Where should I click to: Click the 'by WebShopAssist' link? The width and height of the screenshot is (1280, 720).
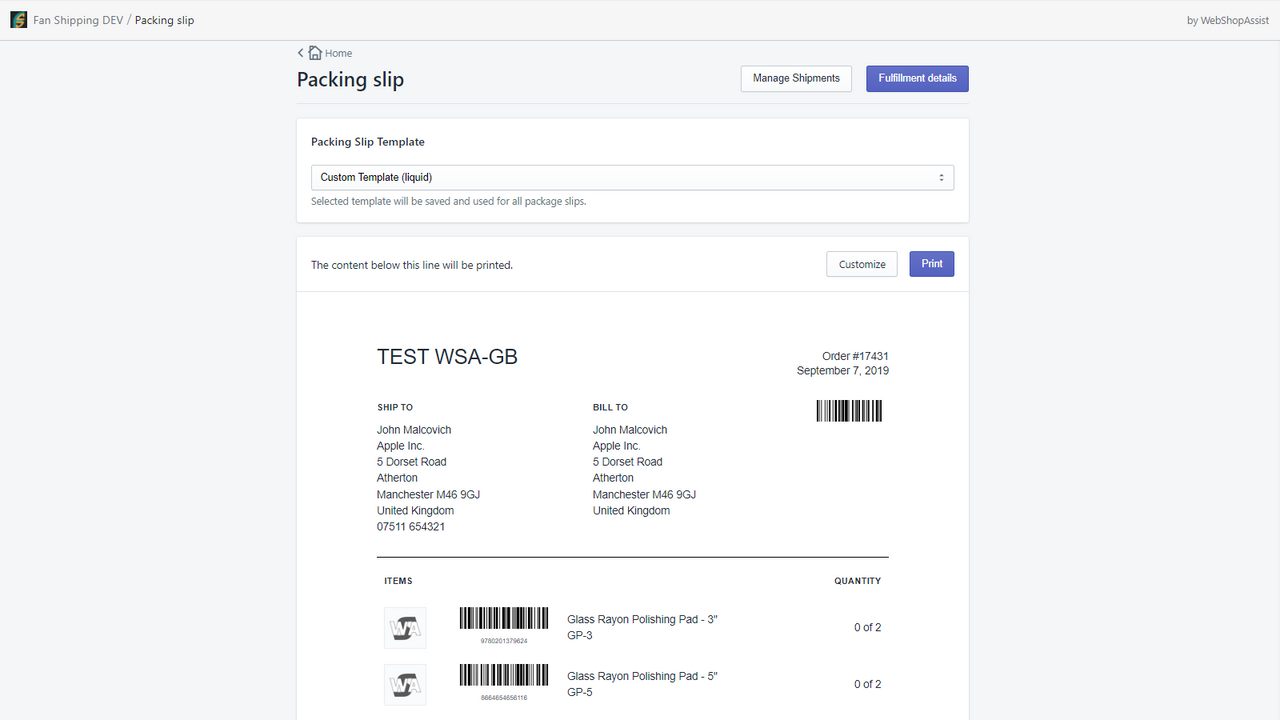[1227, 19]
